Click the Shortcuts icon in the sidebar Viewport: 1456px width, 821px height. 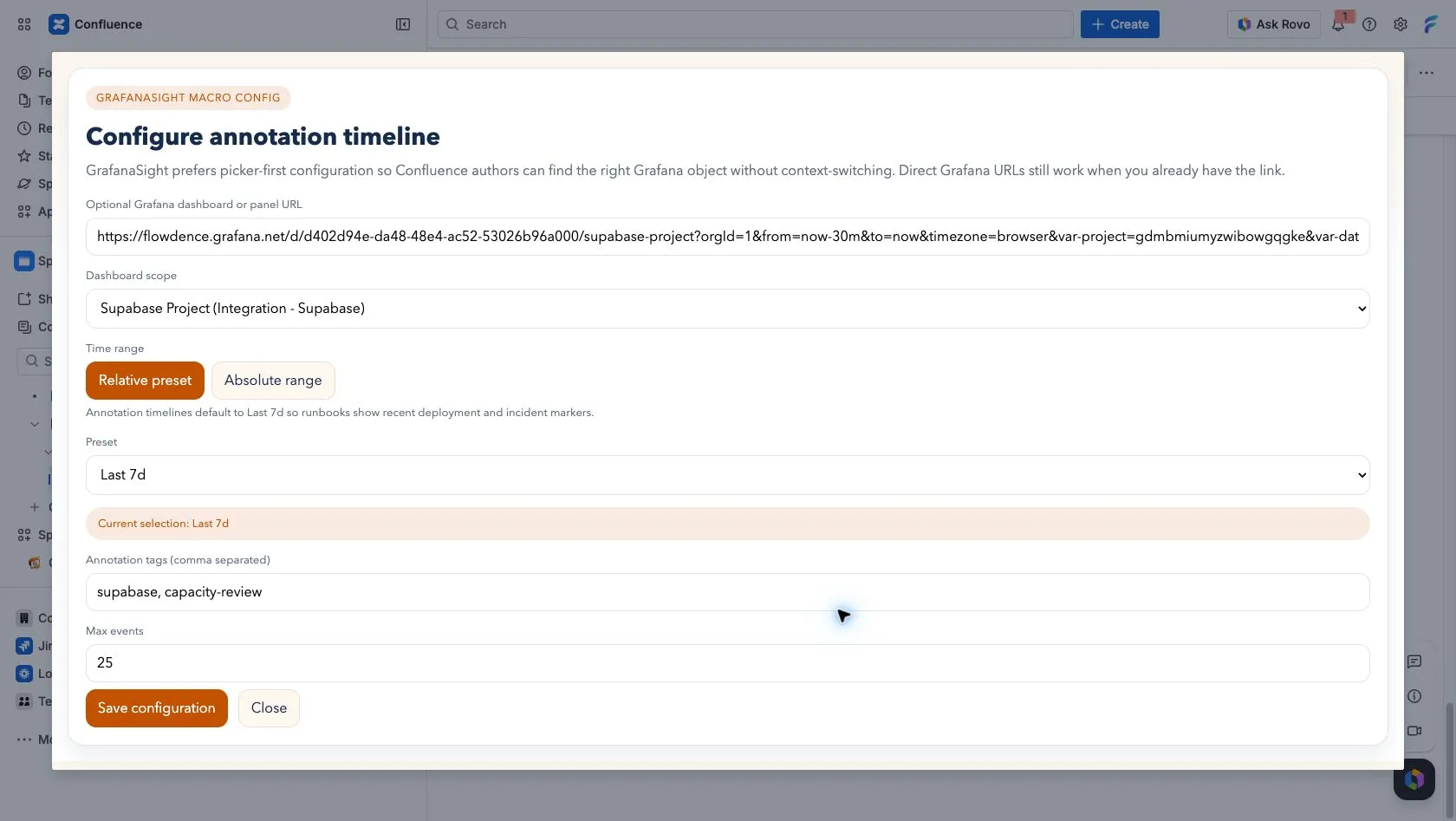(x=24, y=299)
